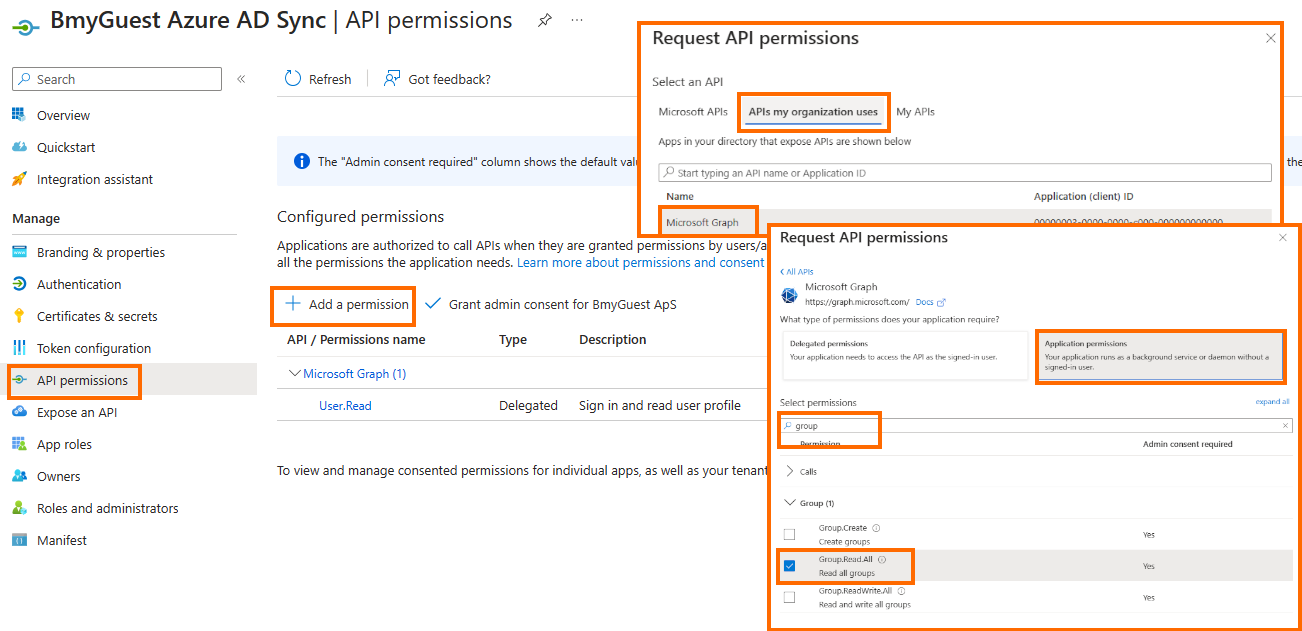Collapse the Group (1) permission section
The height and width of the screenshot is (631, 1302).
(x=790, y=503)
